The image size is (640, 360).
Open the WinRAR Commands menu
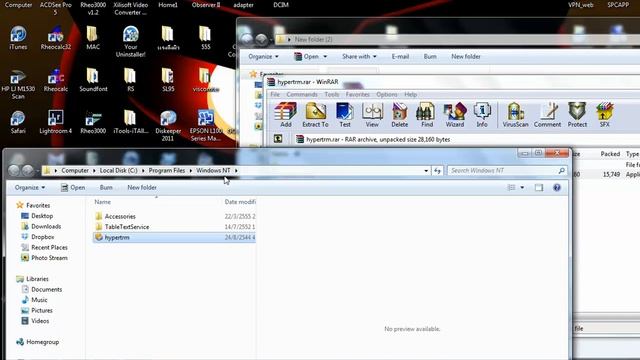pos(302,94)
